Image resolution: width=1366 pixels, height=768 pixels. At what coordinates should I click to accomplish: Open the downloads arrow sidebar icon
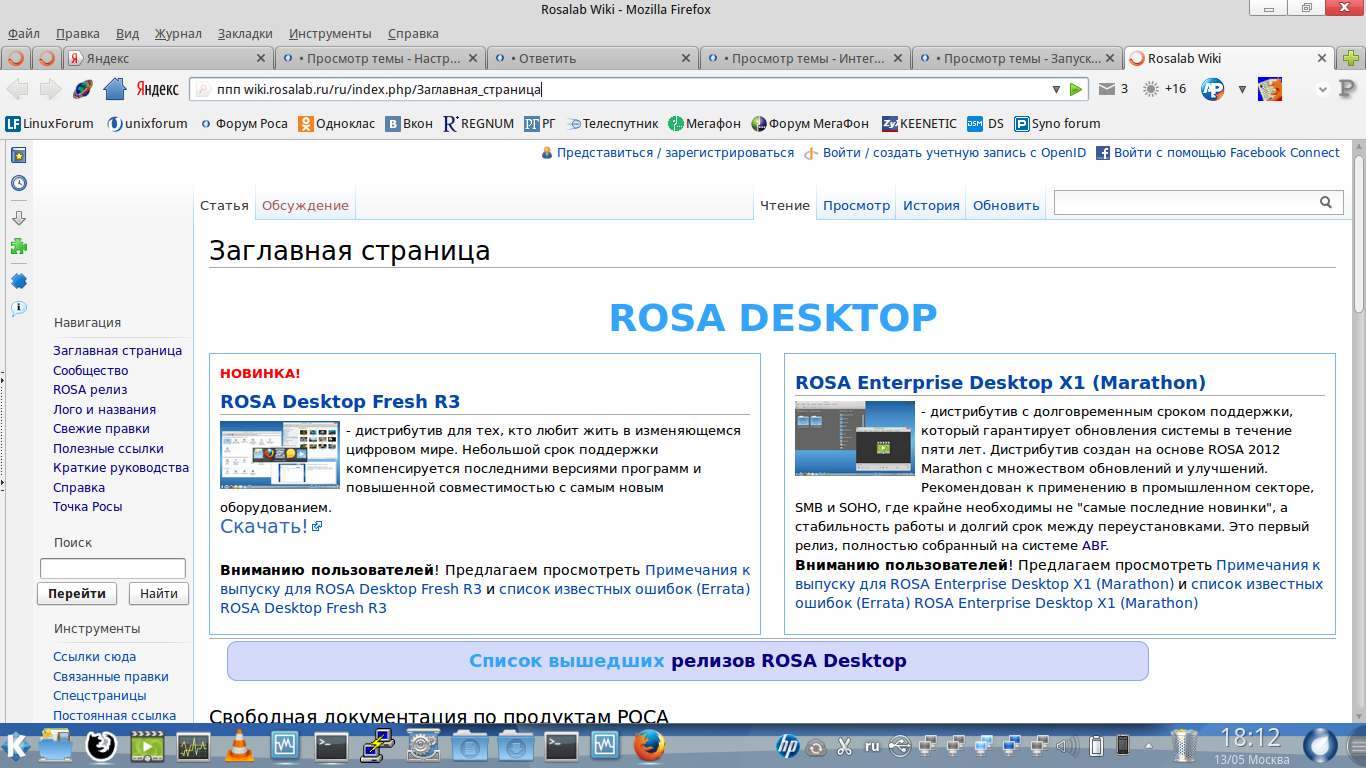tap(18, 218)
